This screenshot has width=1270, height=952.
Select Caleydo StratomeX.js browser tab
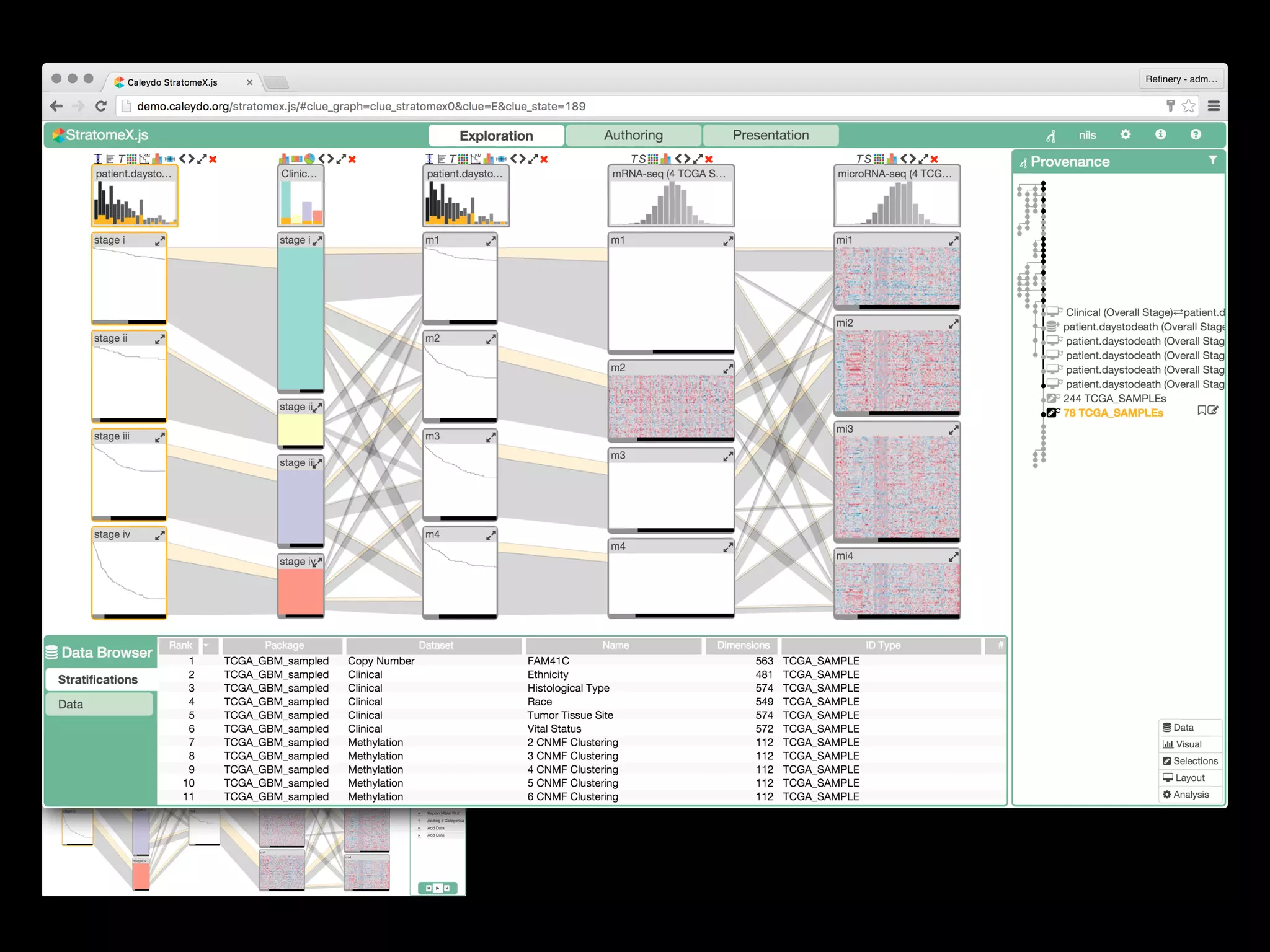(184, 82)
